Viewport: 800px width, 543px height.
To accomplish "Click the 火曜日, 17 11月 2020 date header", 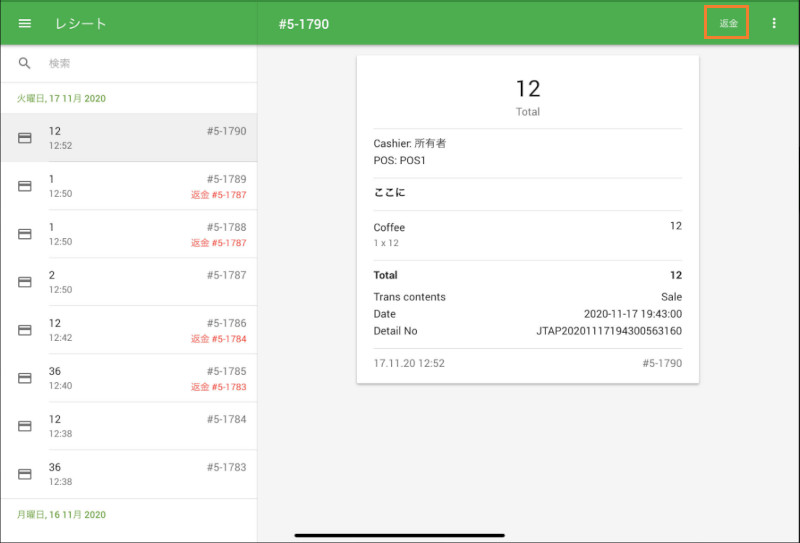I will pos(61,98).
